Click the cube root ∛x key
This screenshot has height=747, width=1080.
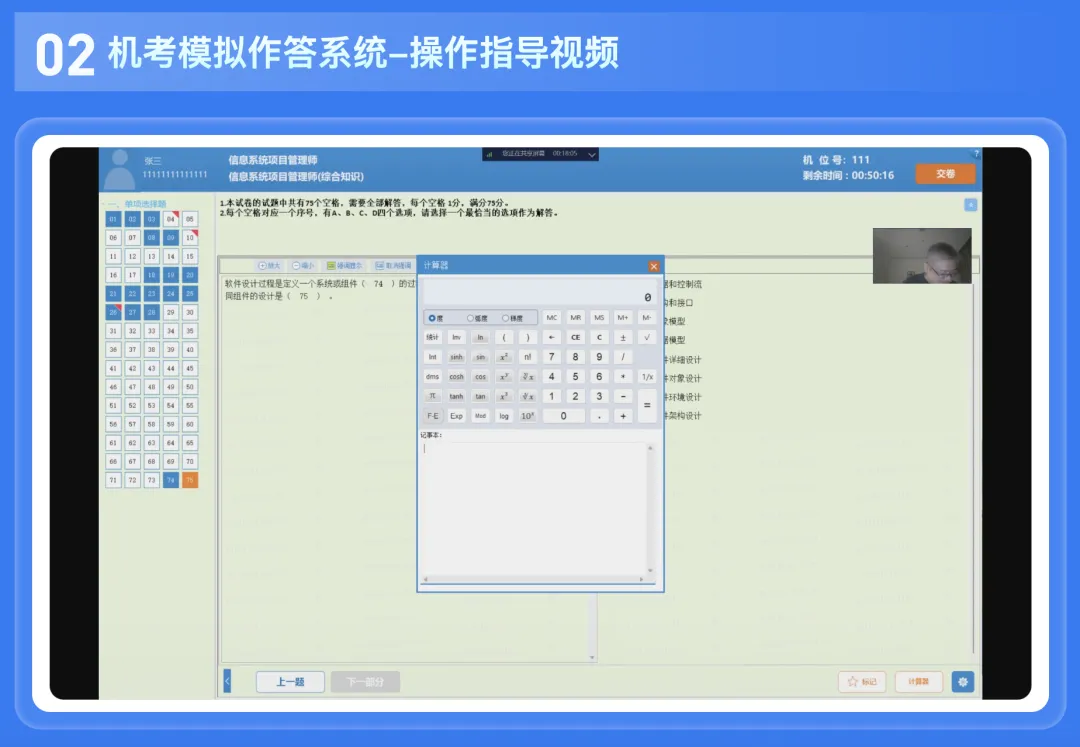(528, 397)
